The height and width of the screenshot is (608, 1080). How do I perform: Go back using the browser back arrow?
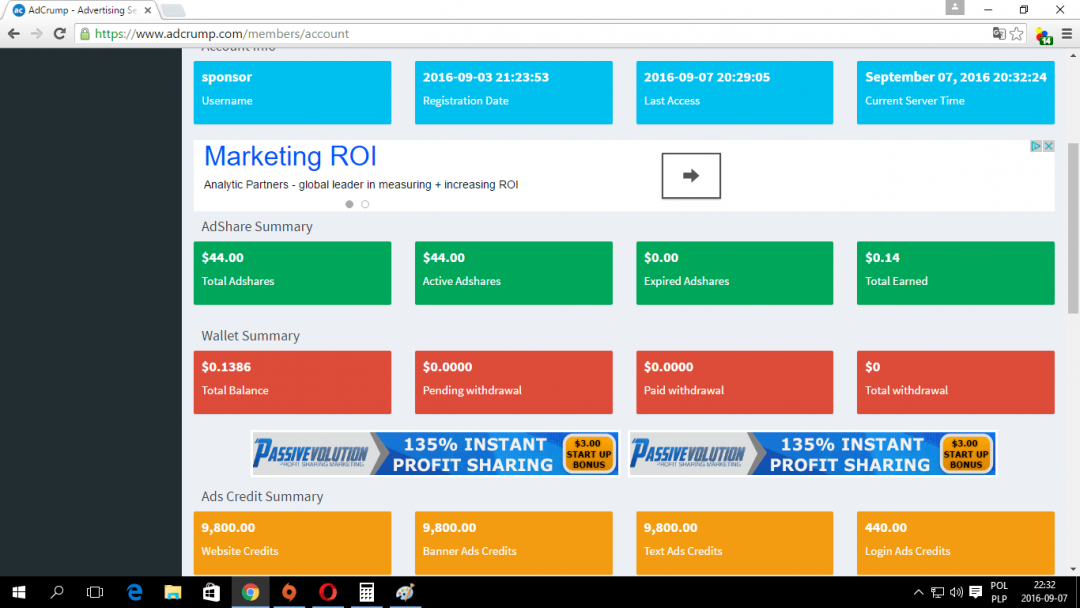coord(14,34)
